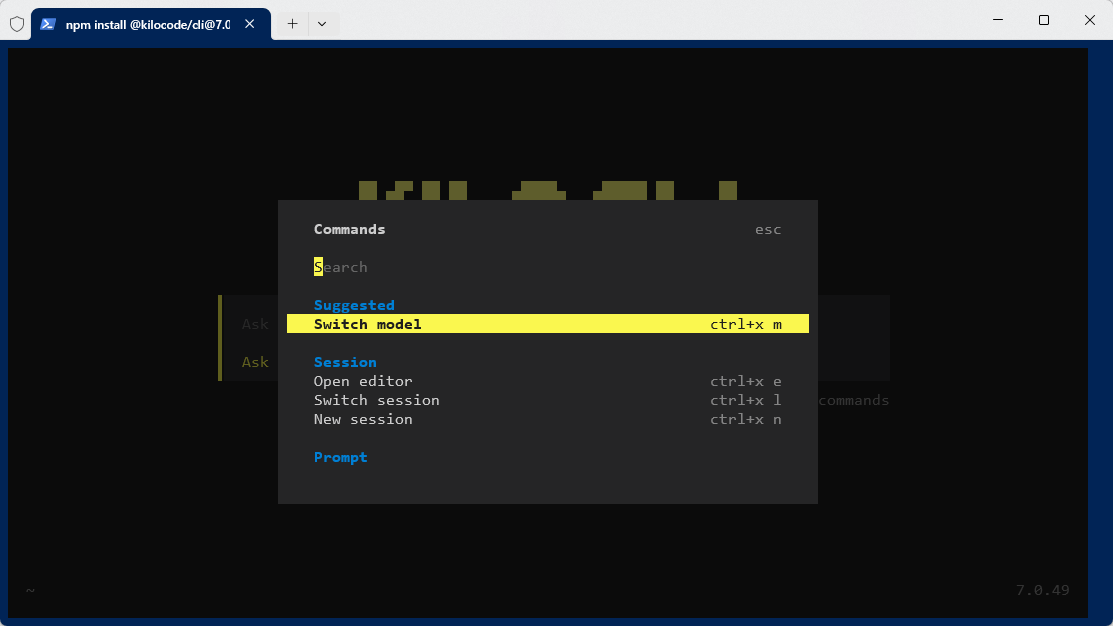This screenshot has width=1113, height=626.
Task: Click the PowerShell icon on the tab
Action: [47, 23]
